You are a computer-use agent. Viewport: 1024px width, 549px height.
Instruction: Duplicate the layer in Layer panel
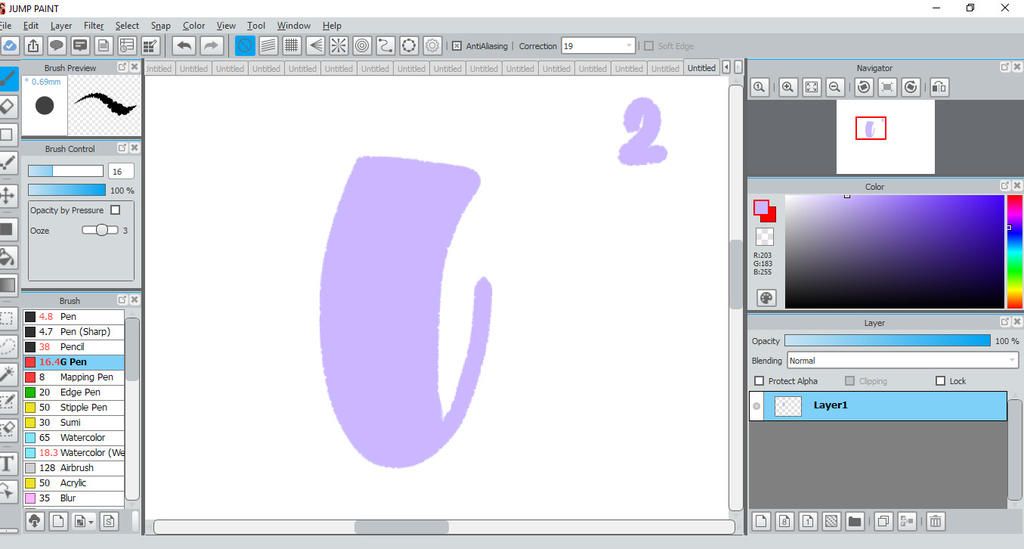(x=883, y=521)
